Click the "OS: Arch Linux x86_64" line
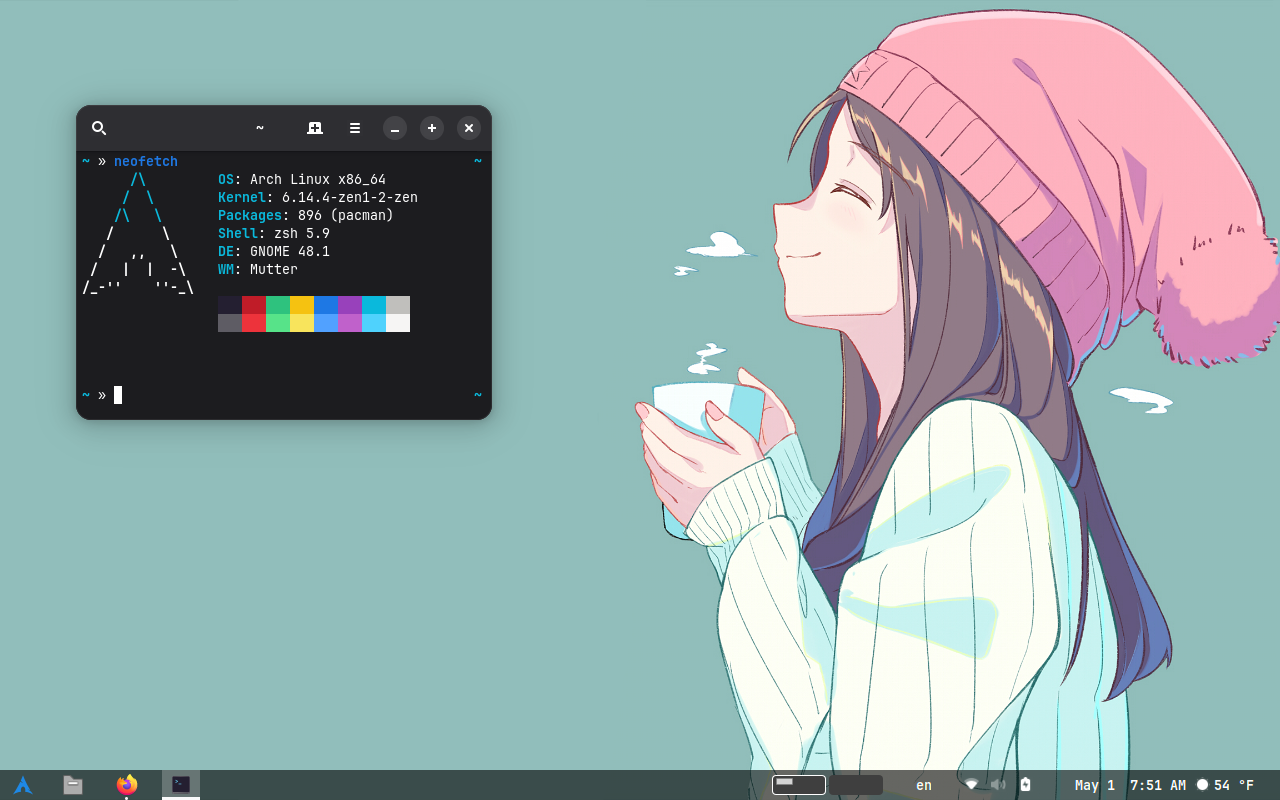The height and width of the screenshot is (800, 1280). click(302, 179)
